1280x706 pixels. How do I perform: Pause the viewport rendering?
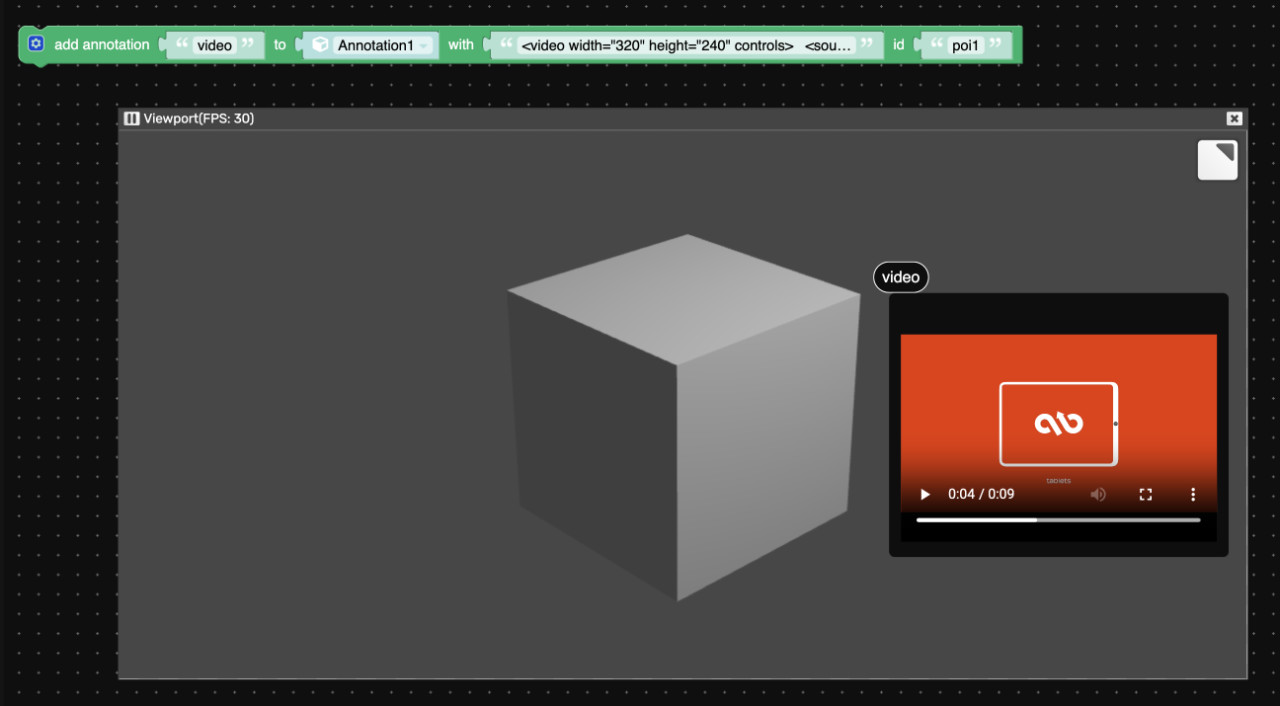[x=131, y=119]
